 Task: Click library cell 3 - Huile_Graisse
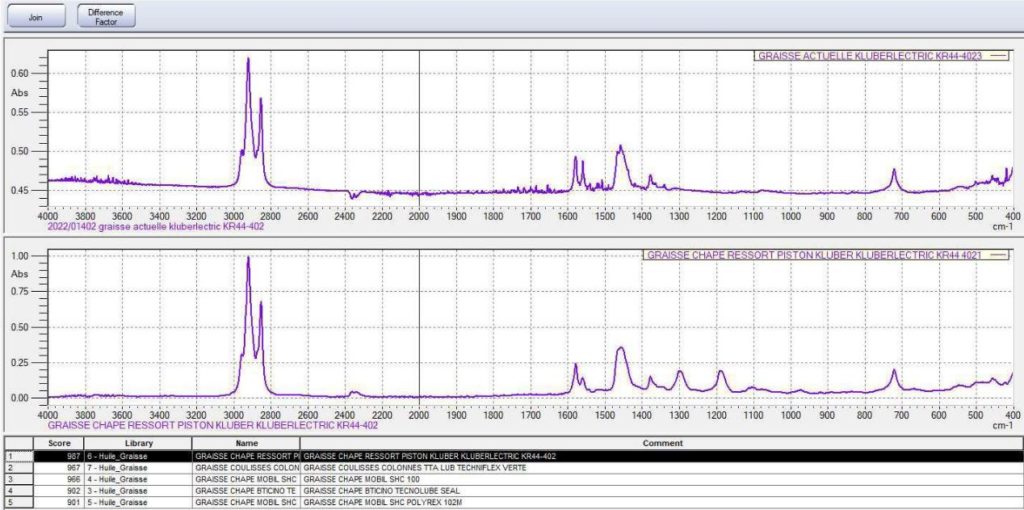138,490
